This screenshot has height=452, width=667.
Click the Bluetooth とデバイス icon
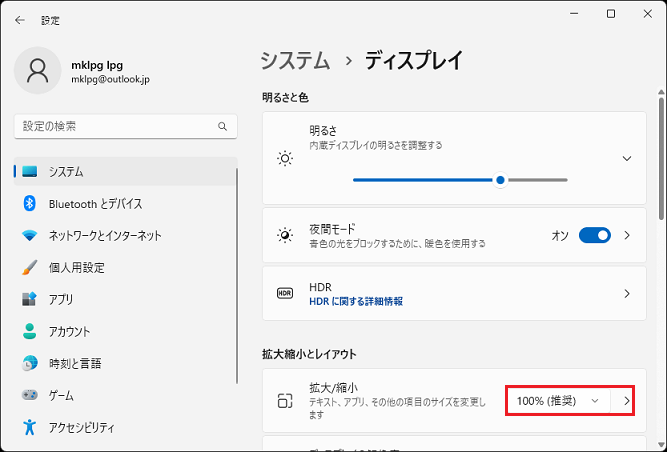click(x=29, y=204)
